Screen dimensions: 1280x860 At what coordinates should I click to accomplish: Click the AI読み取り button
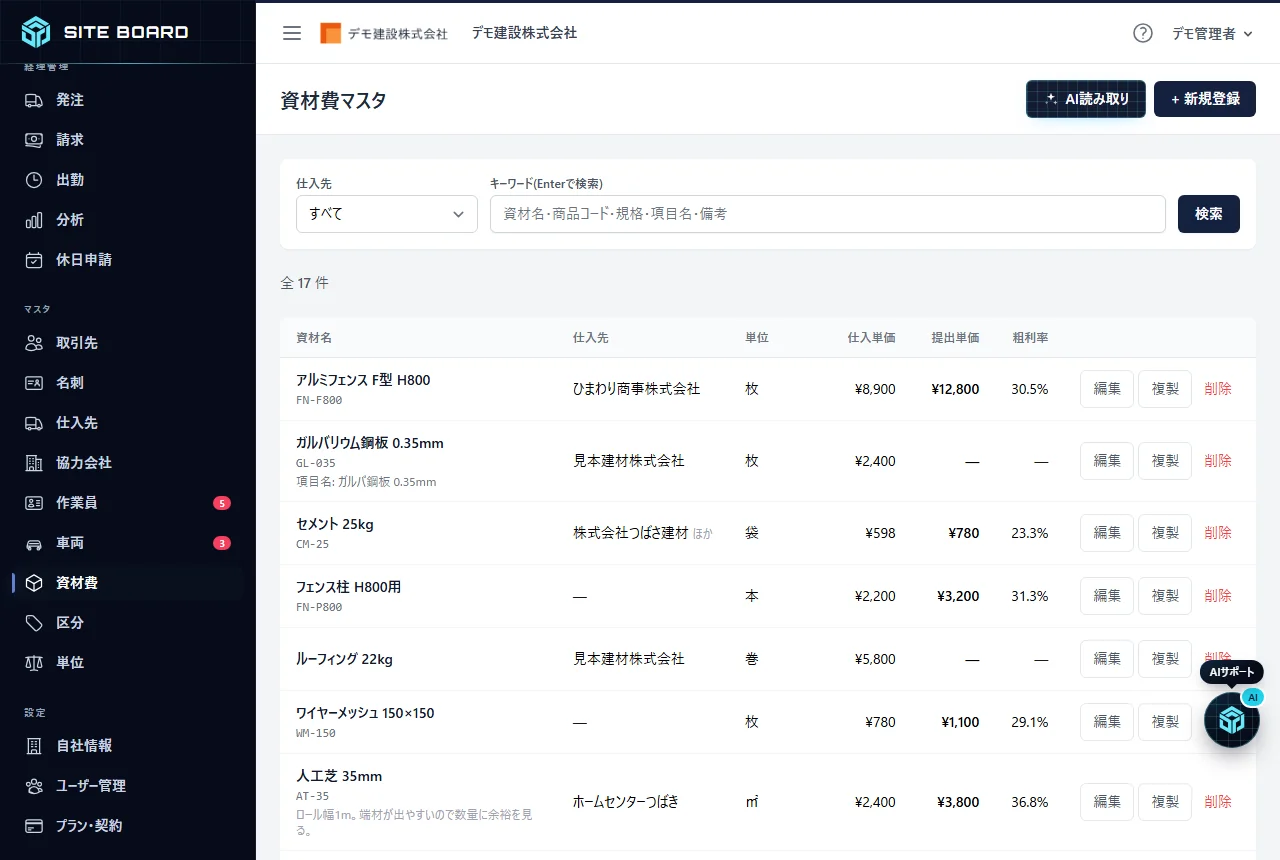coord(1086,99)
